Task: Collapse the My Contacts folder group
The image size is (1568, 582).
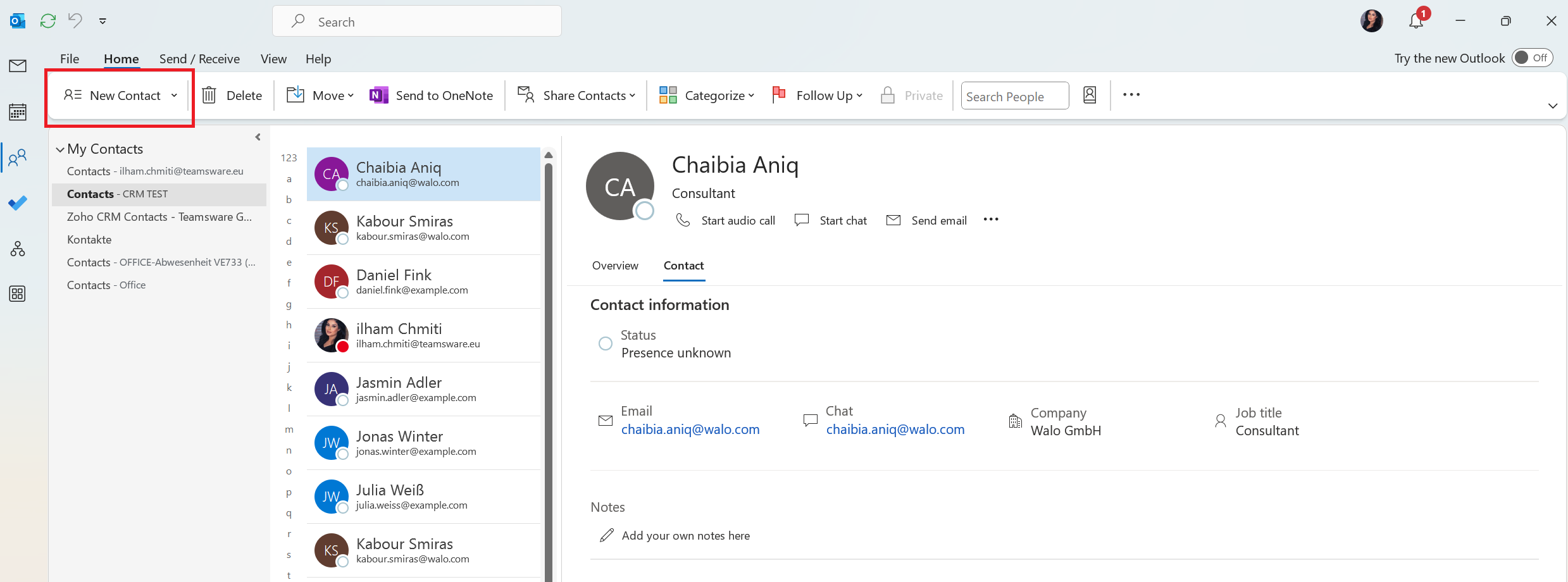Action: [60, 150]
